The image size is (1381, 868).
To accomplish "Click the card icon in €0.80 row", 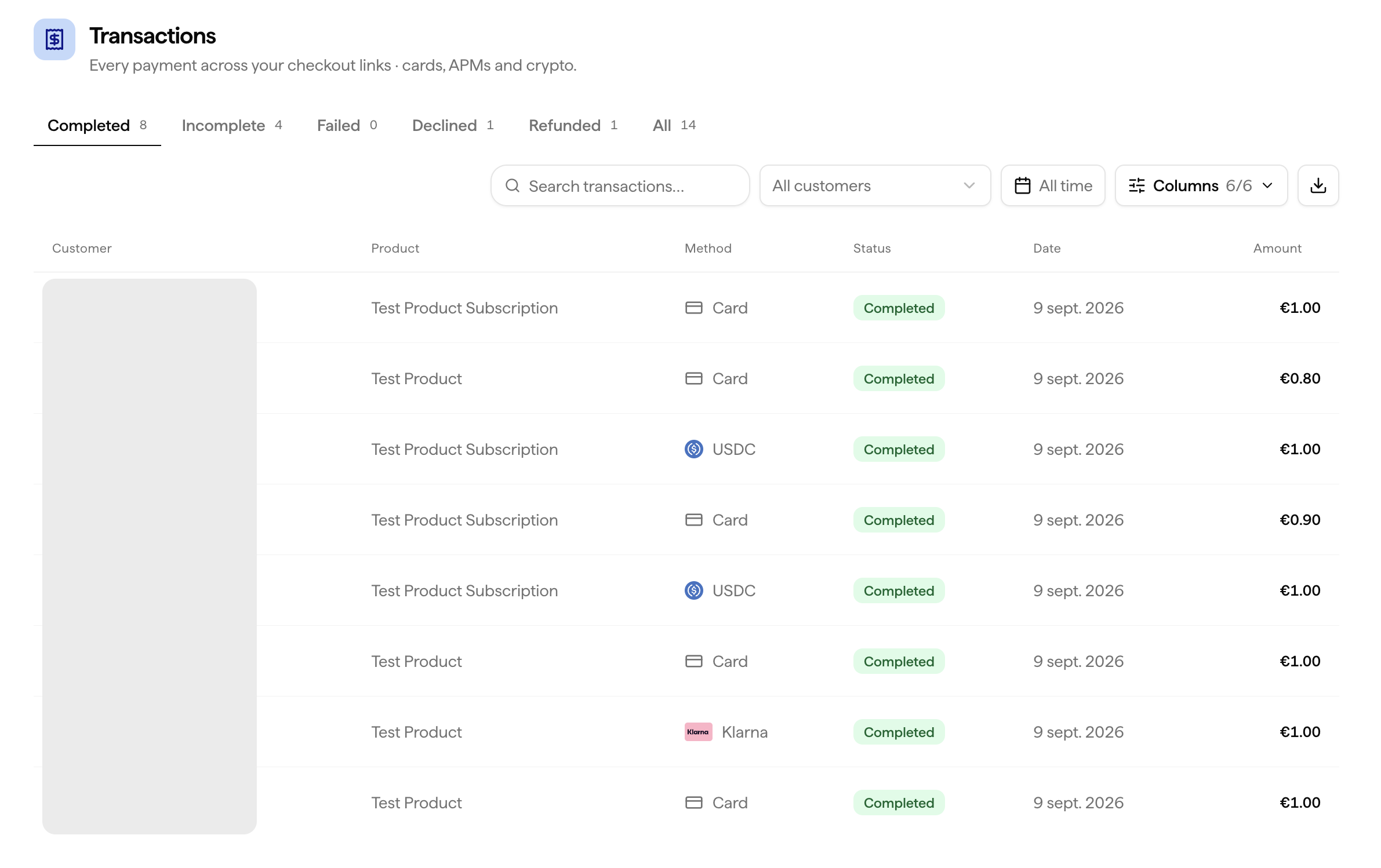I will click(x=694, y=378).
